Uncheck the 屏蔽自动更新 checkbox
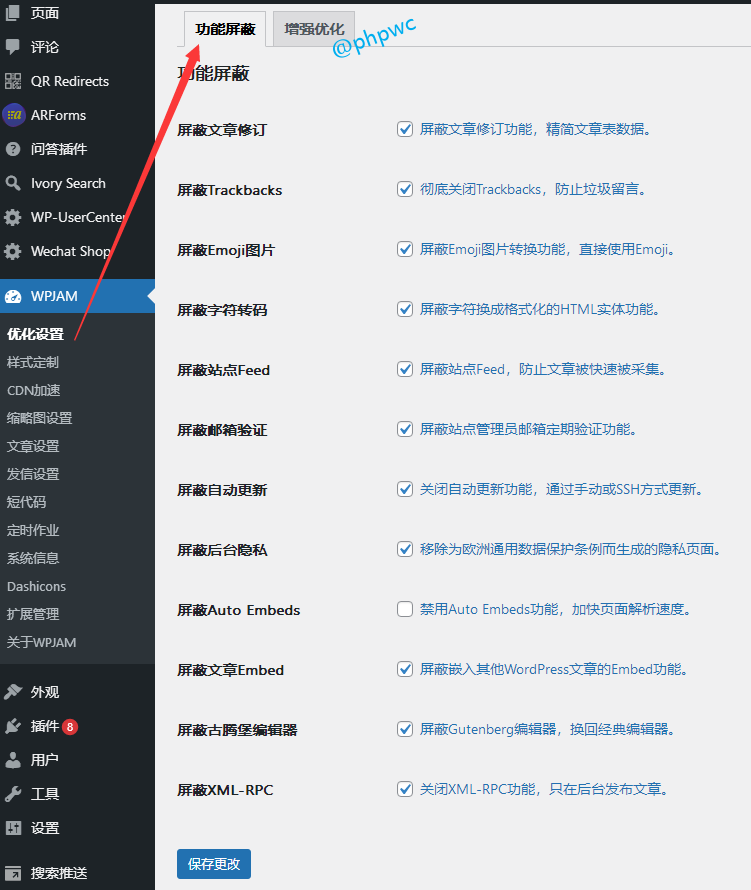This screenshot has height=890, width=751. coord(405,489)
